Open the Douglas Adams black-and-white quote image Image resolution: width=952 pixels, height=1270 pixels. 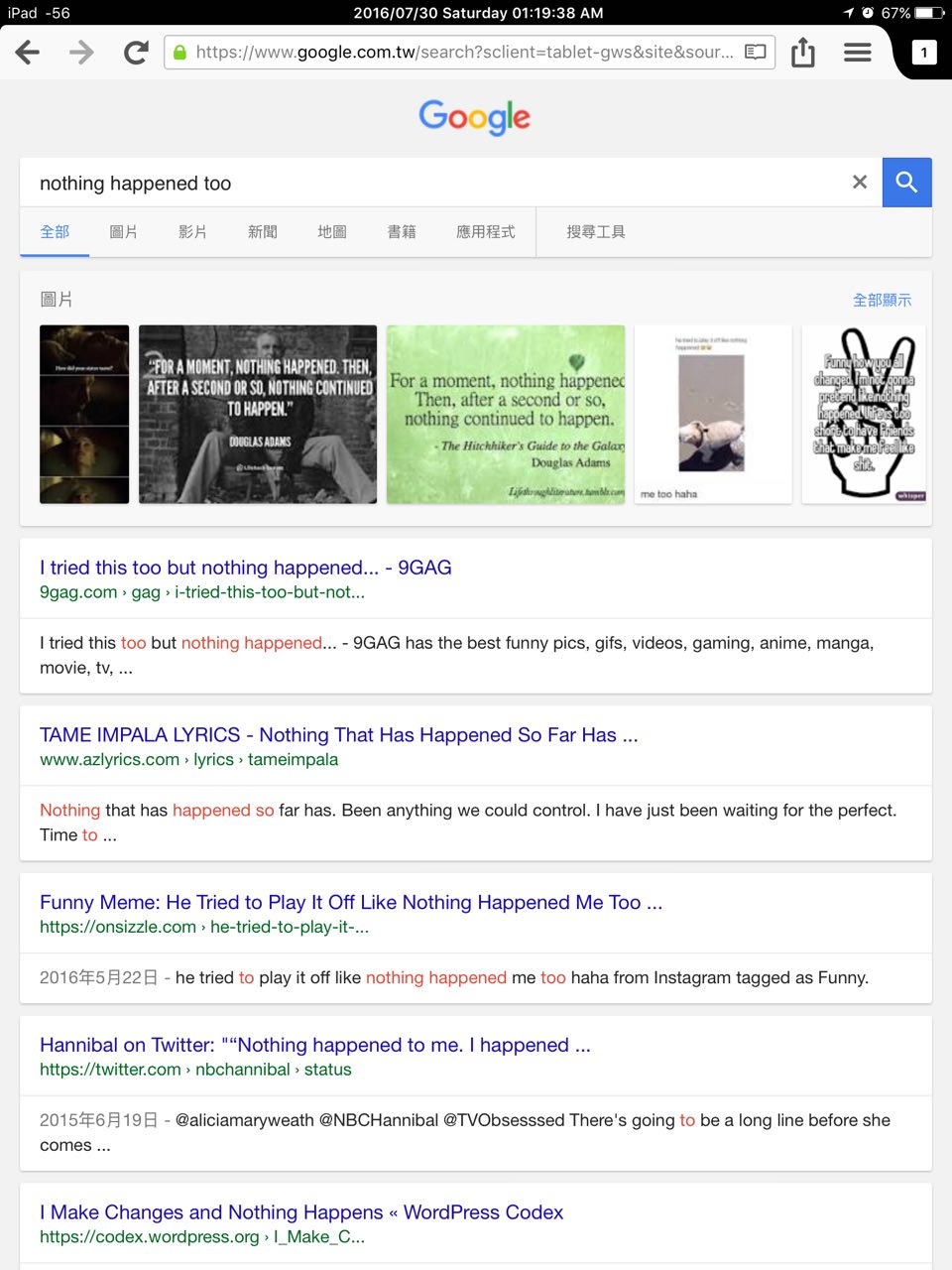(258, 415)
